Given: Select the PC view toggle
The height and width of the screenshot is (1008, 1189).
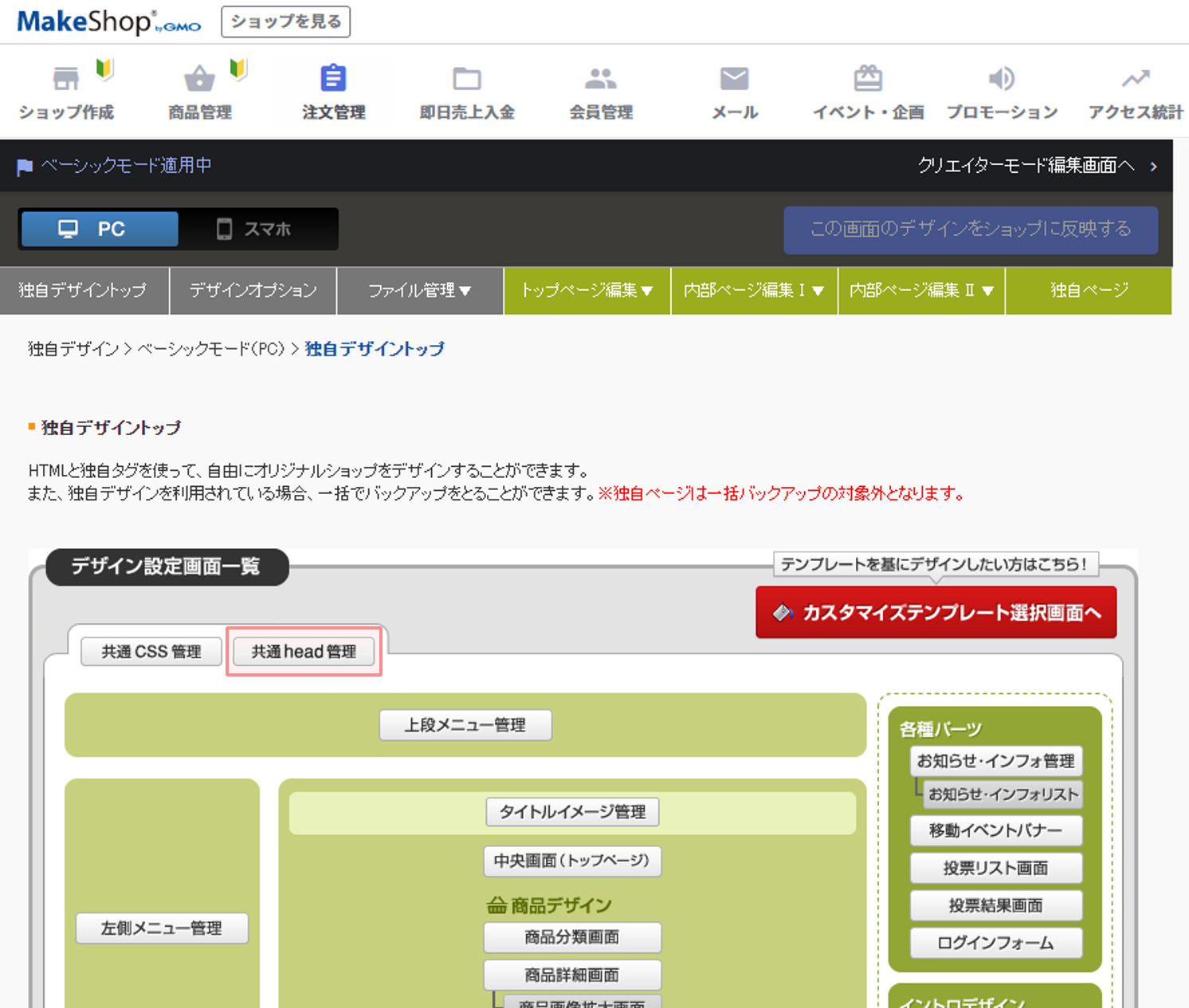Looking at the screenshot, I should 98,229.
